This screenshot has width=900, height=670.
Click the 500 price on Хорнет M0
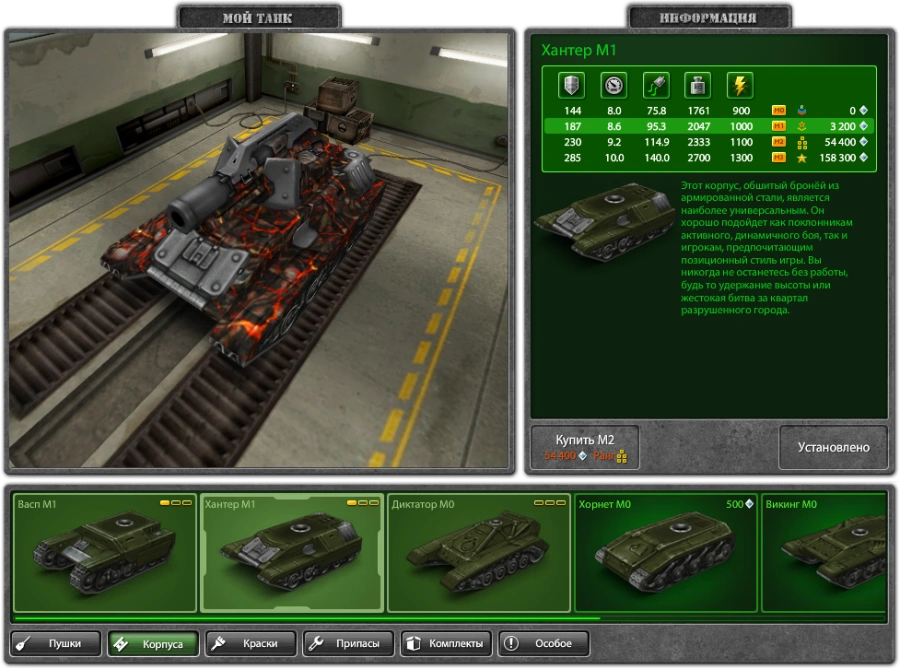[734, 504]
